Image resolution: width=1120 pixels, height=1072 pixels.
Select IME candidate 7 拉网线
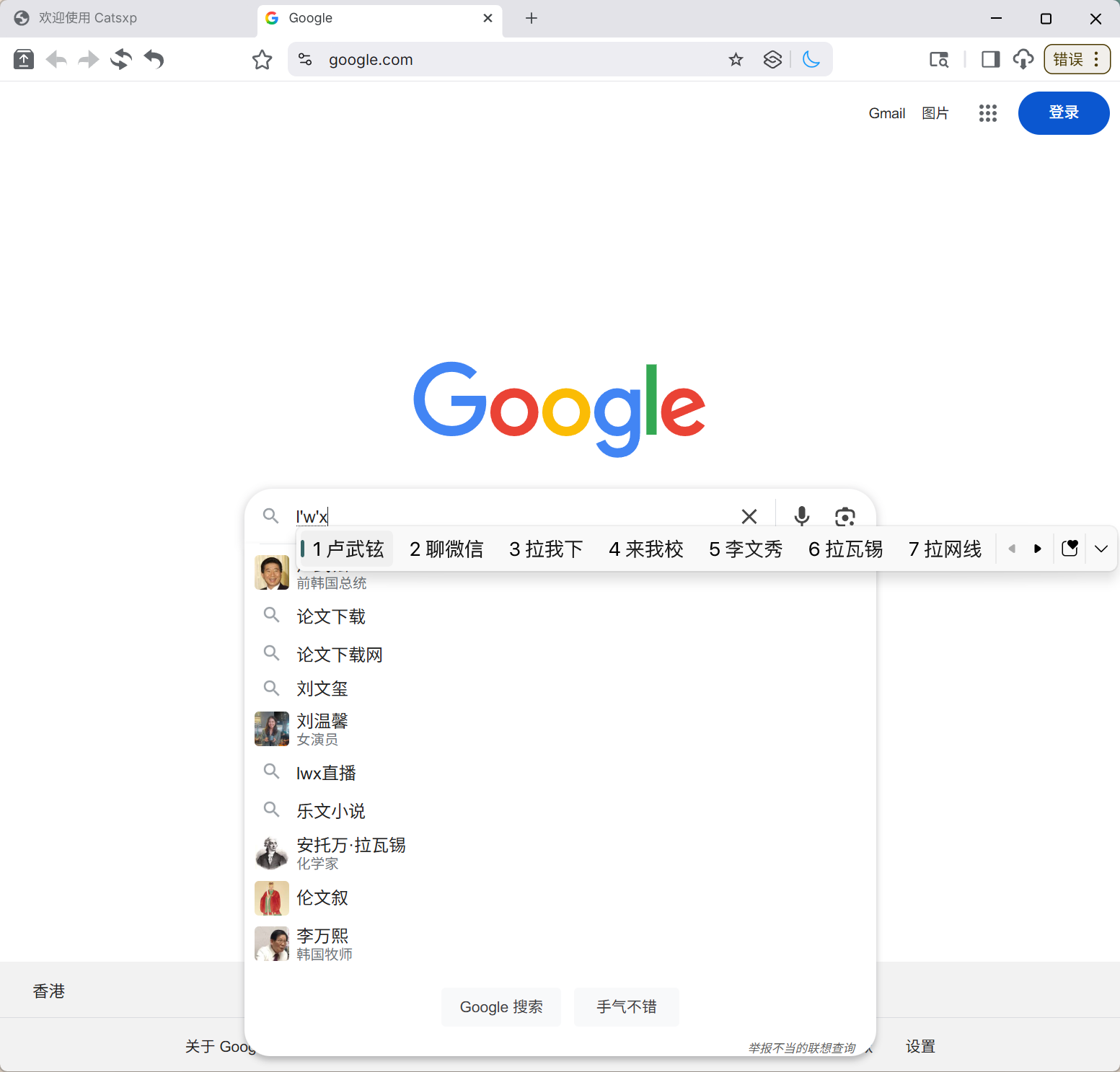pyautogui.click(x=945, y=549)
